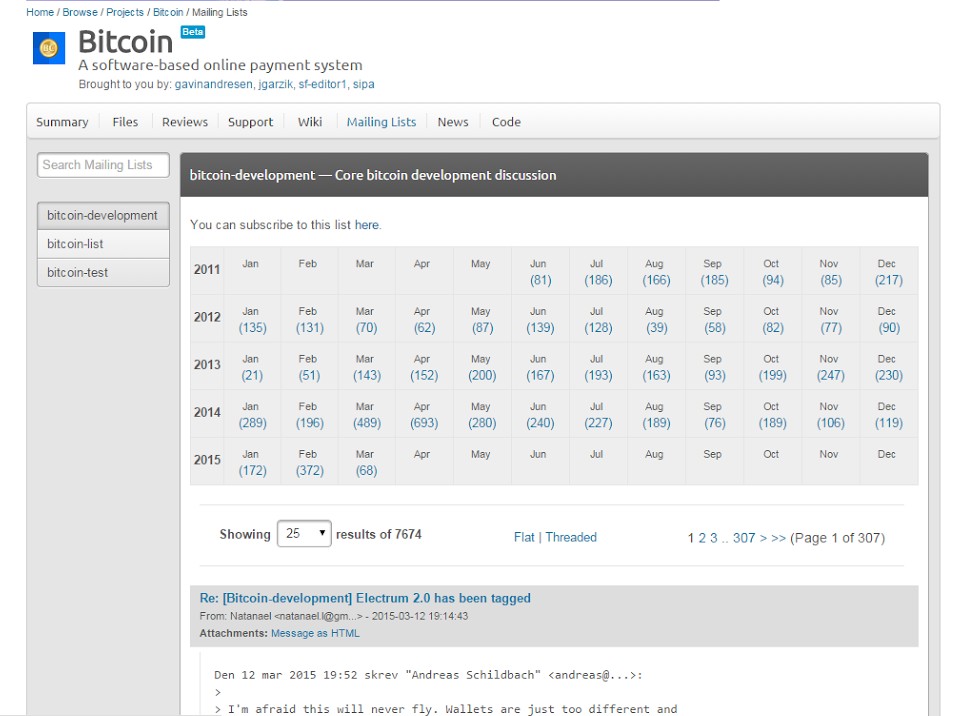968x716 pixels.
Task: Select the Mailing Lists tab
Action: coord(381,122)
